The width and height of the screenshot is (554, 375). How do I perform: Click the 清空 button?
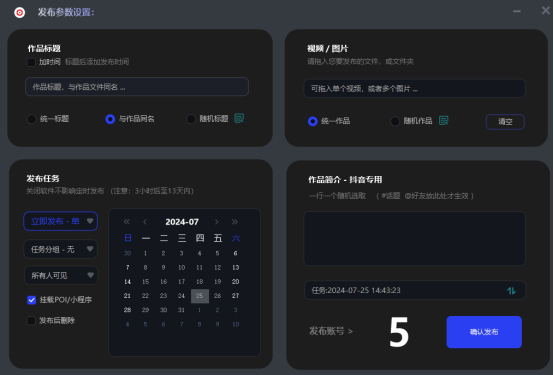pos(505,122)
